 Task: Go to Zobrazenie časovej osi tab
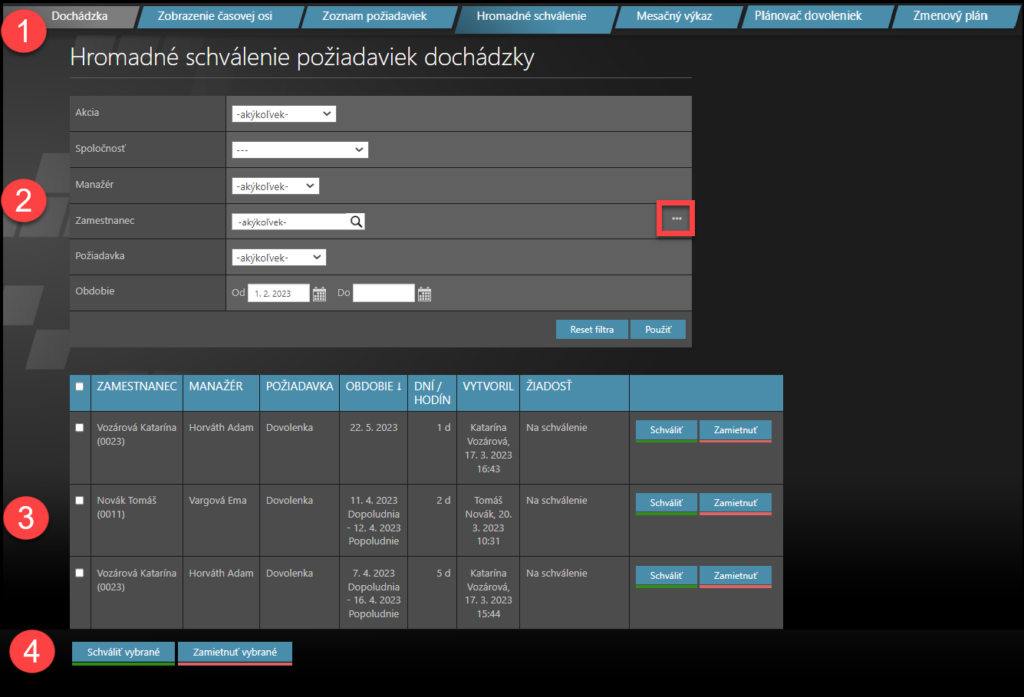215,17
